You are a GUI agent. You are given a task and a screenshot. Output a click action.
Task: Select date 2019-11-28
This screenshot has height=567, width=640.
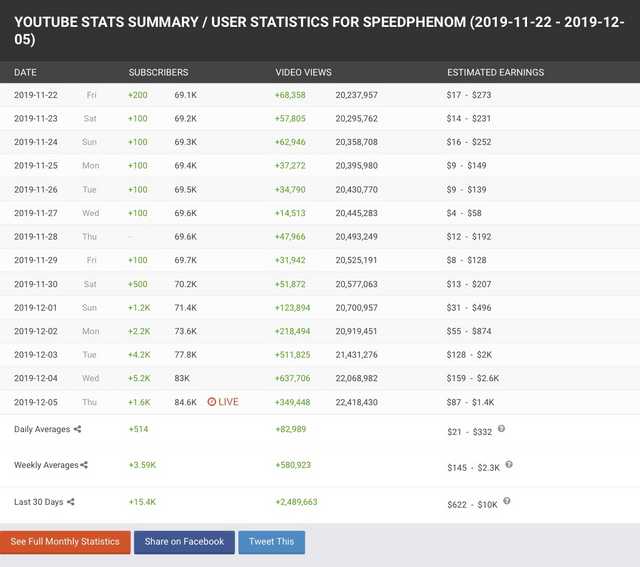(x=36, y=237)
